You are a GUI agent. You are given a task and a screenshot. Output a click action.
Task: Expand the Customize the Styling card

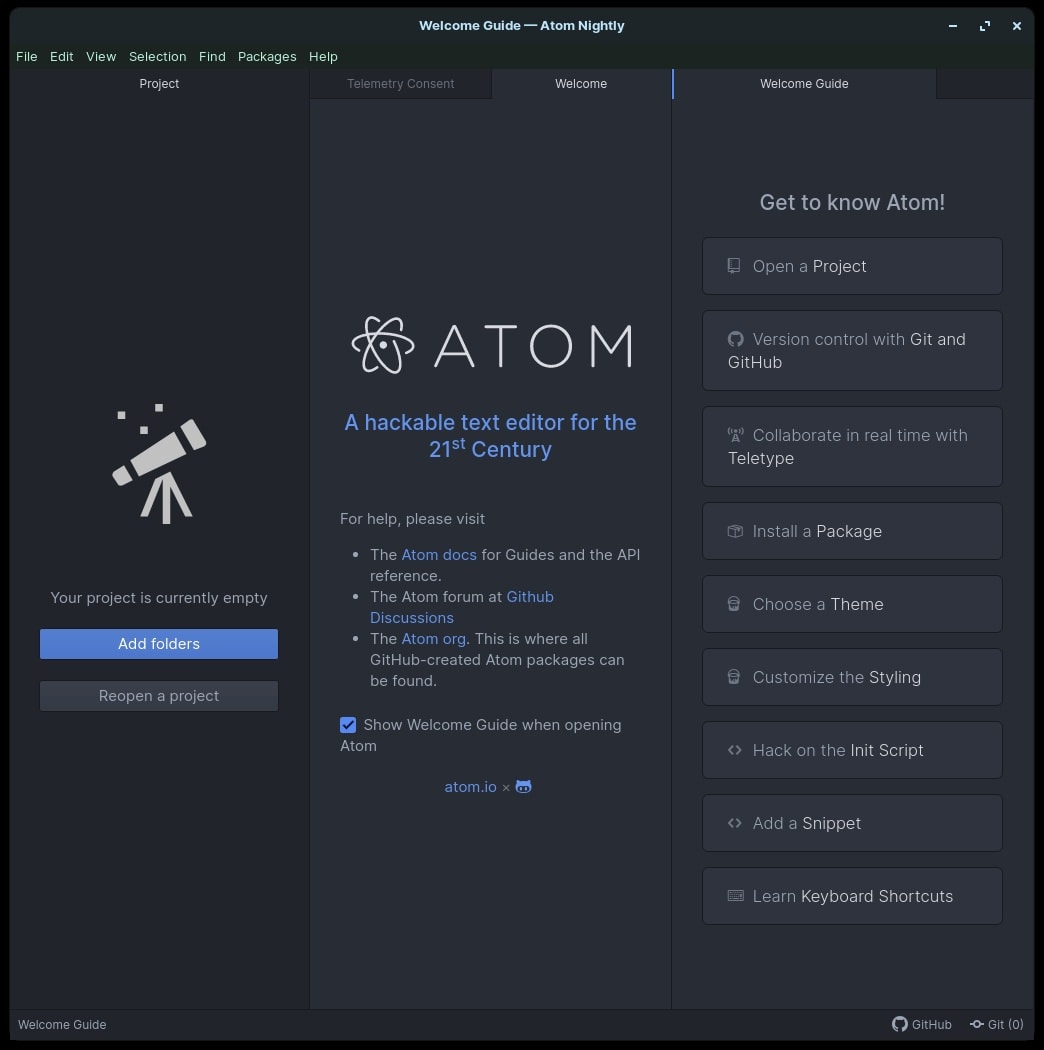point(852,677)
